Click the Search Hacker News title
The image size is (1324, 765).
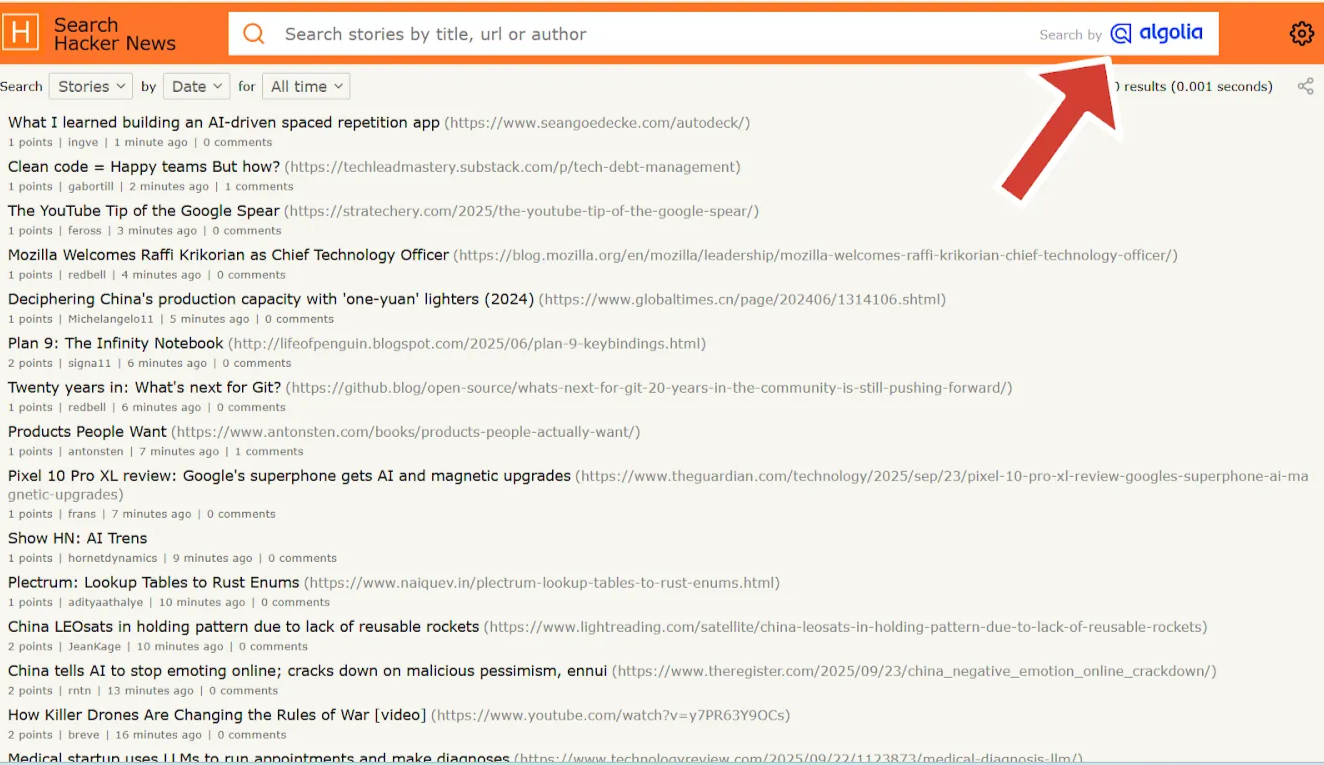click(114, 34)
